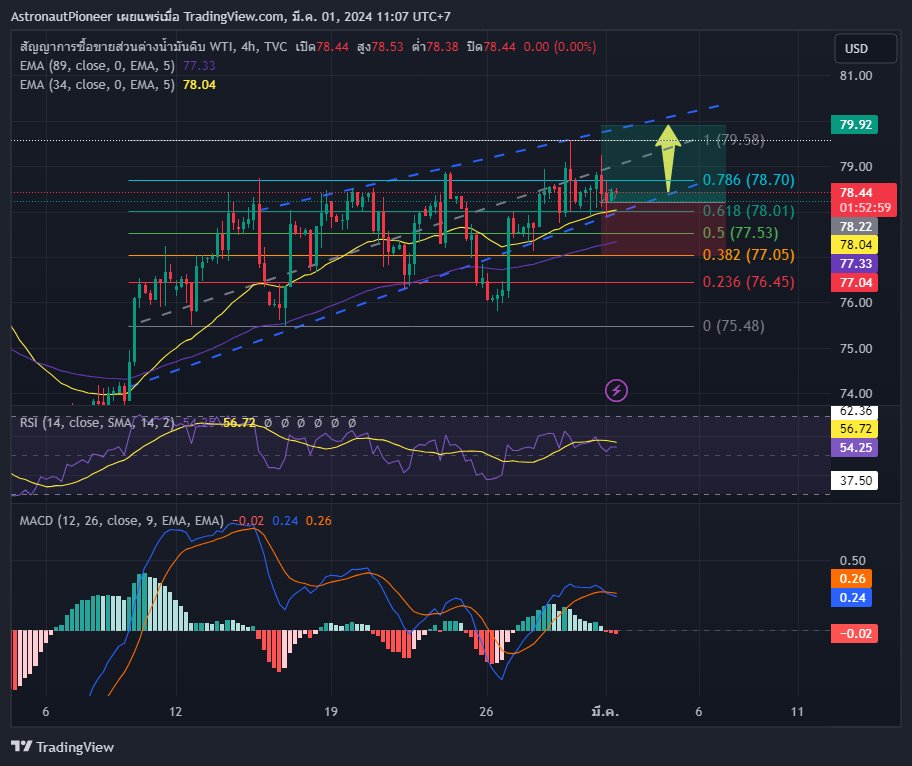912x766 pixels.
Task: Click the purple lightning bolt event icon
Action: pyautogui.click(x=616, y=391)
